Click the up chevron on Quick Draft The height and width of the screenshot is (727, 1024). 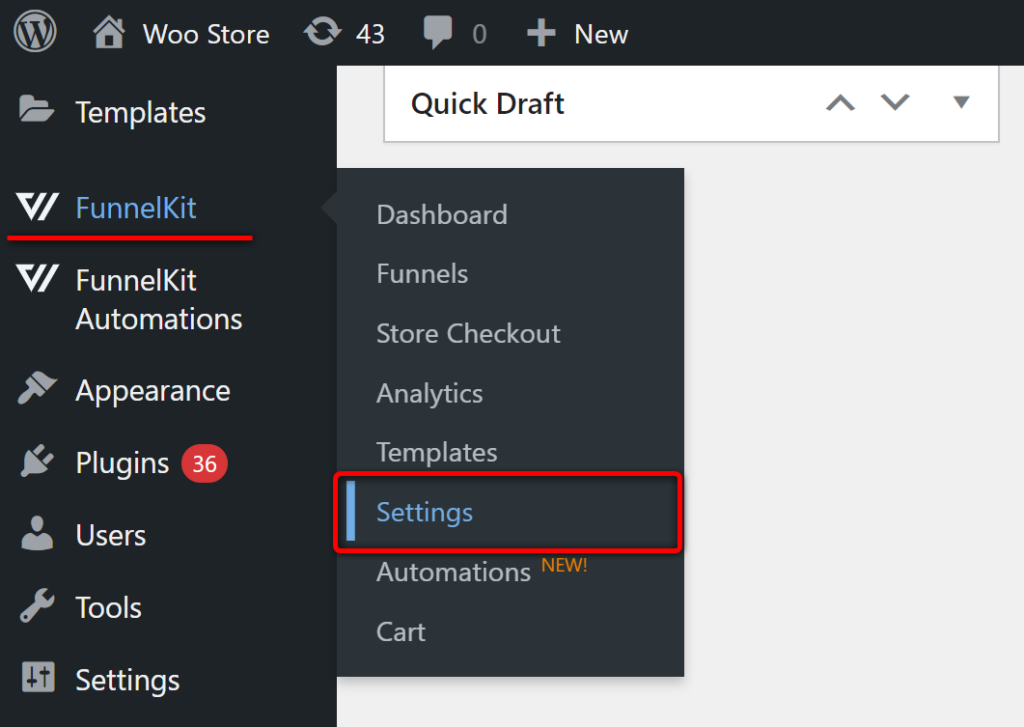click(x=841, y=102)
